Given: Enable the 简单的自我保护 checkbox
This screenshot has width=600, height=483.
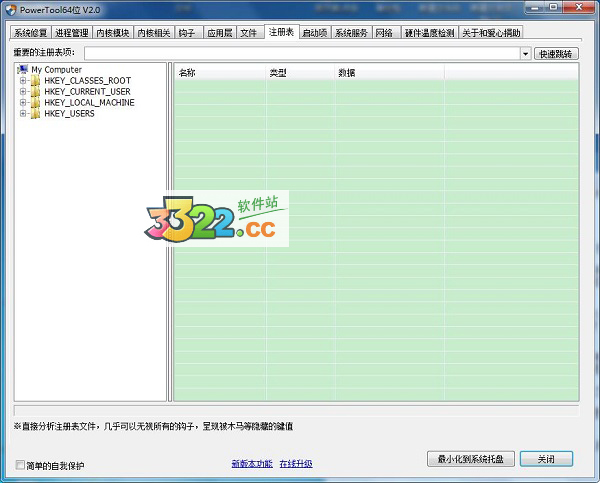Looking at the screenshot, I should click(20, 465).
